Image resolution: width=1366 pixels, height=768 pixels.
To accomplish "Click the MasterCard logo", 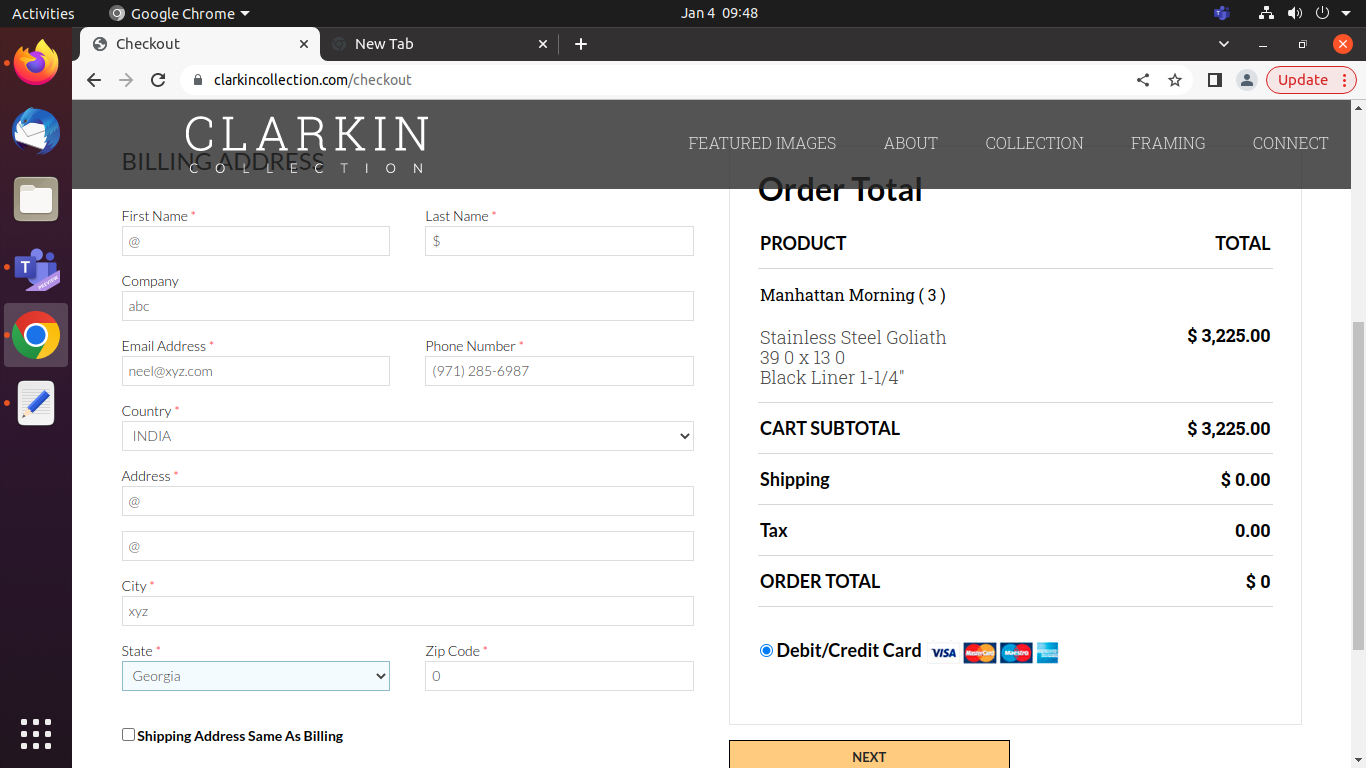I will pyautogui.click(x=980, y=653).
